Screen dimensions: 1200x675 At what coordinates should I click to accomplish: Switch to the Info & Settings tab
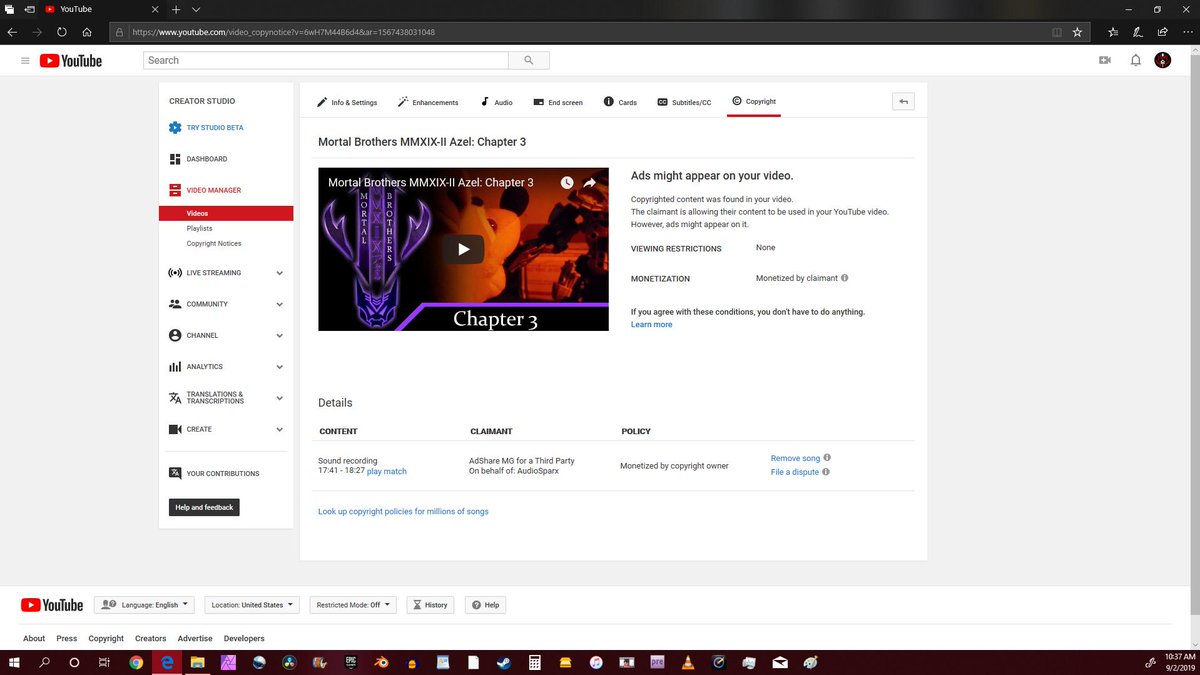pos(347,102)
